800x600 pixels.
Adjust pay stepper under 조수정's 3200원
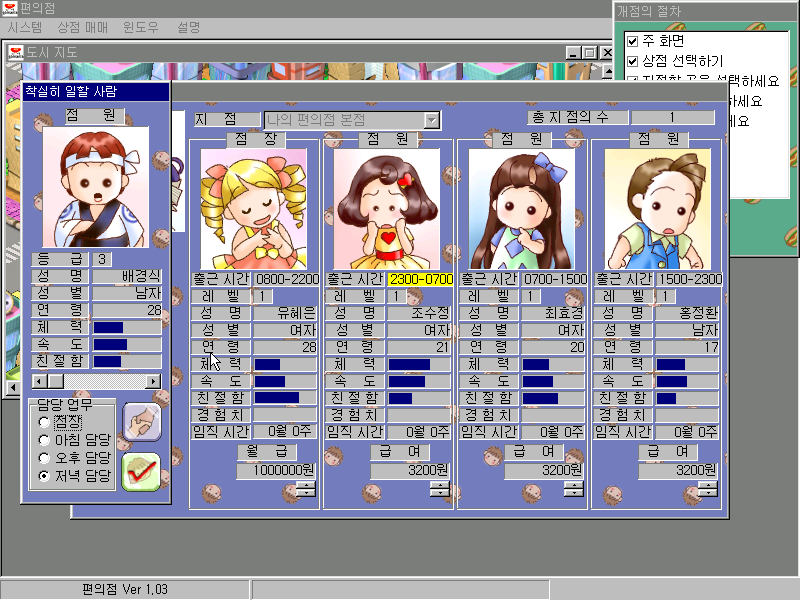coord(439,490)
